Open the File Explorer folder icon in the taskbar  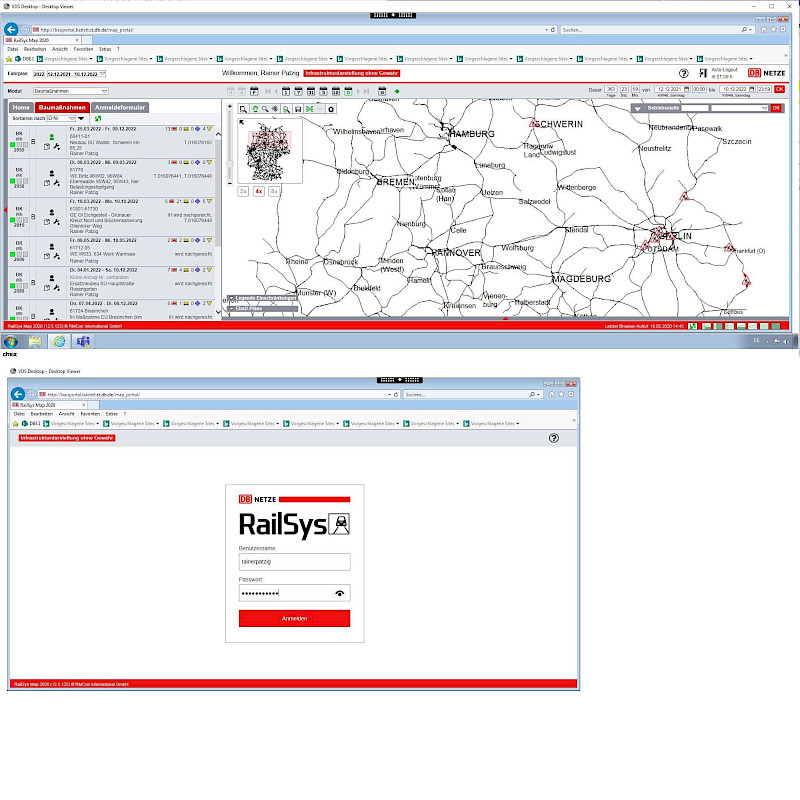coord(35,341)
